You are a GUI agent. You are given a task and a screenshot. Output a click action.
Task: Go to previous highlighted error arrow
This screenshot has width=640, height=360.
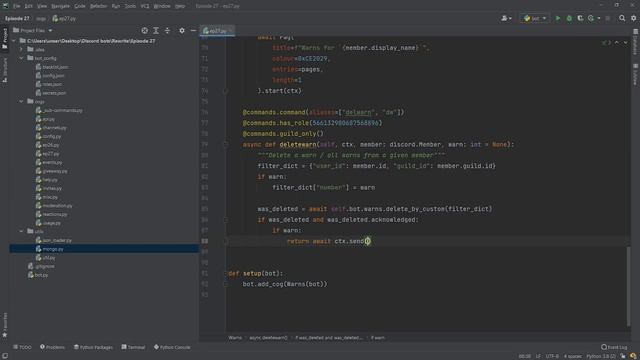click(617, 42)
